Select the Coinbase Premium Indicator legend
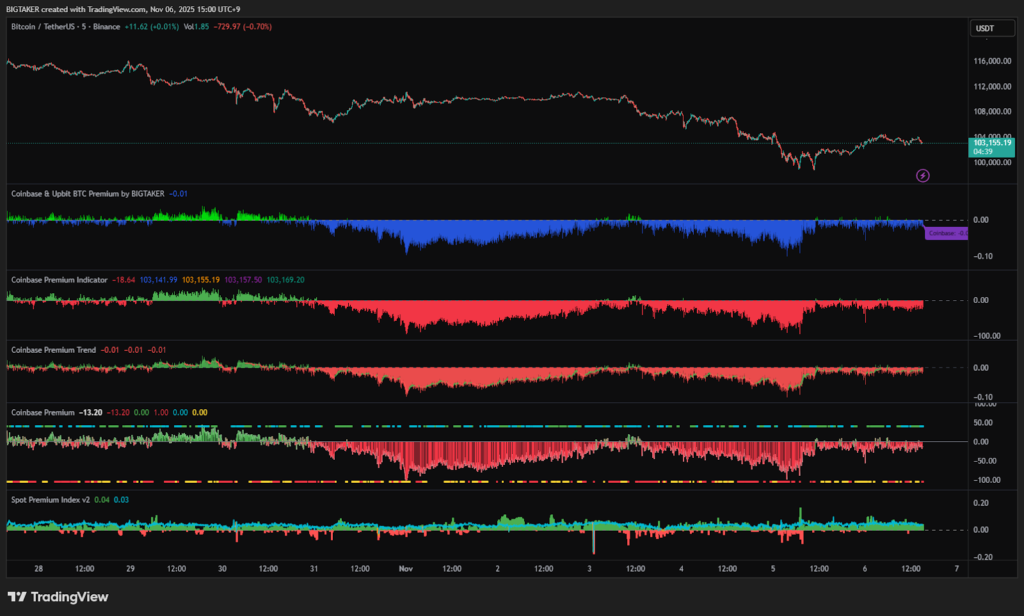Viewport: 1024px width, 616px height. pyautogui.click(x=59, y=280)
